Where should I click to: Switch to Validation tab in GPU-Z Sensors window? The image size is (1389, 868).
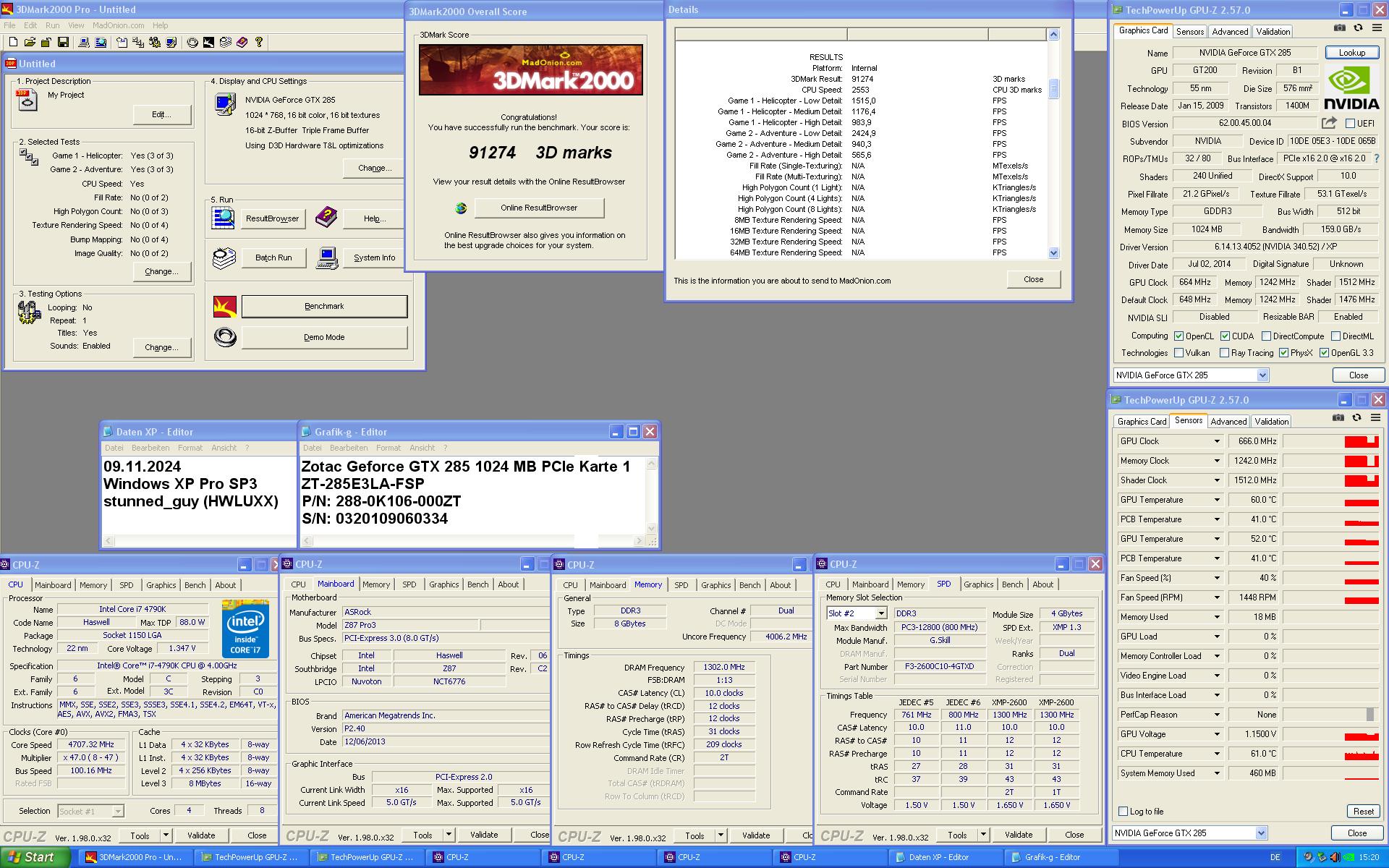tap(1272, 422)
